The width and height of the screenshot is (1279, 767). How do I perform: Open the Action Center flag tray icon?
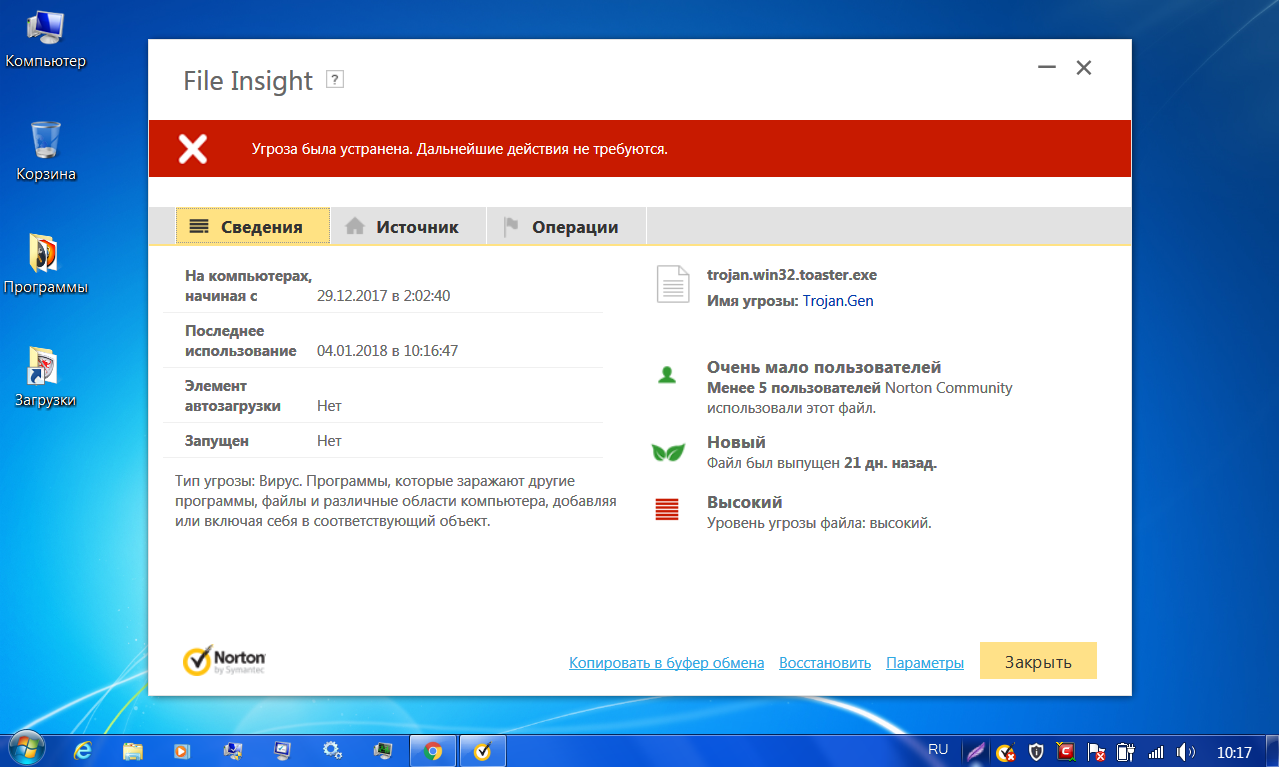[1096, 751]
